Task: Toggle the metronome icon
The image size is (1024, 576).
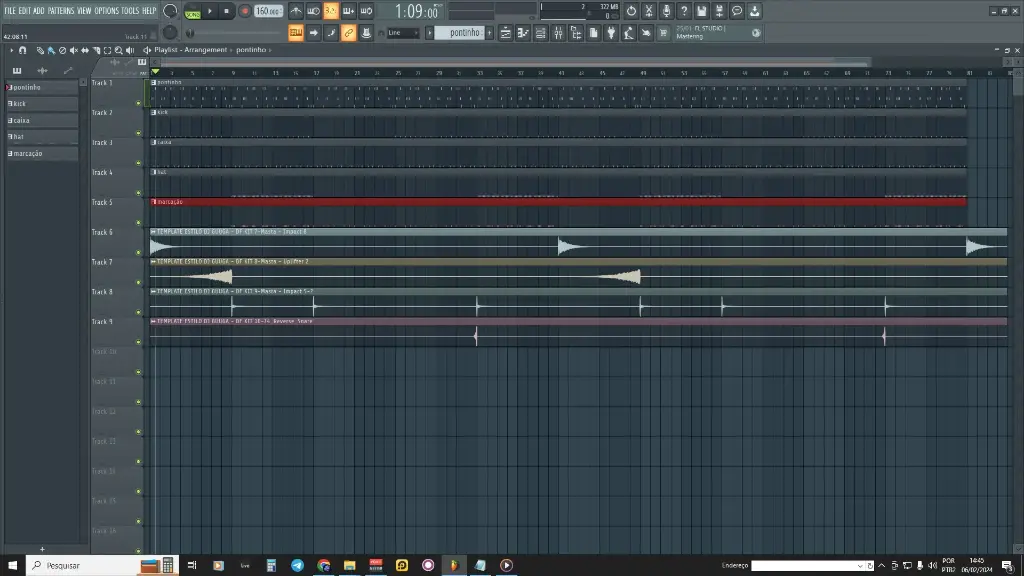Action: coord(296,11)
